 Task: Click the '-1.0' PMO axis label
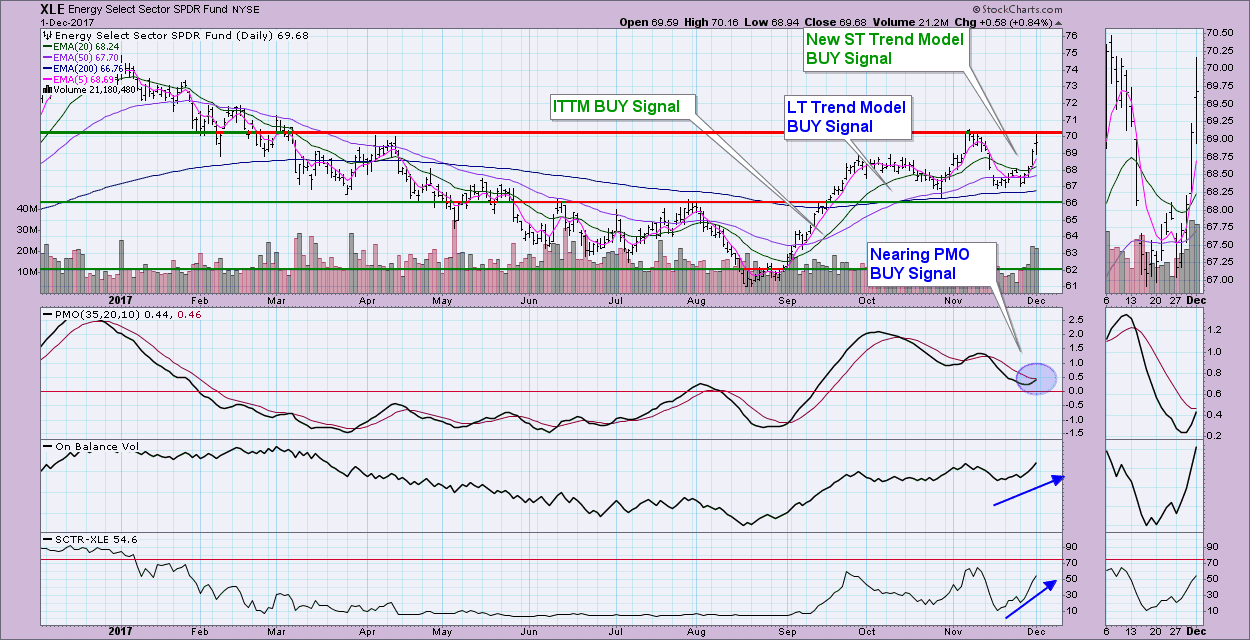[x=1076, y=419]
